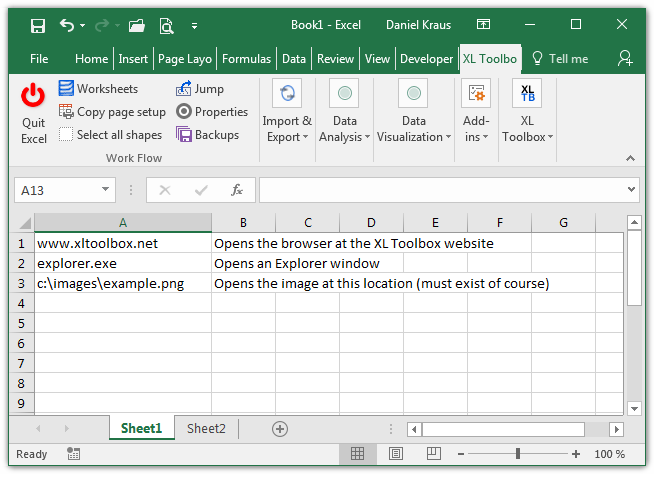Image resolution: width=655 pixels, height=477 pixels.
Task: Select cell with www.xltoolbox.net
Action: coord(123,243)
